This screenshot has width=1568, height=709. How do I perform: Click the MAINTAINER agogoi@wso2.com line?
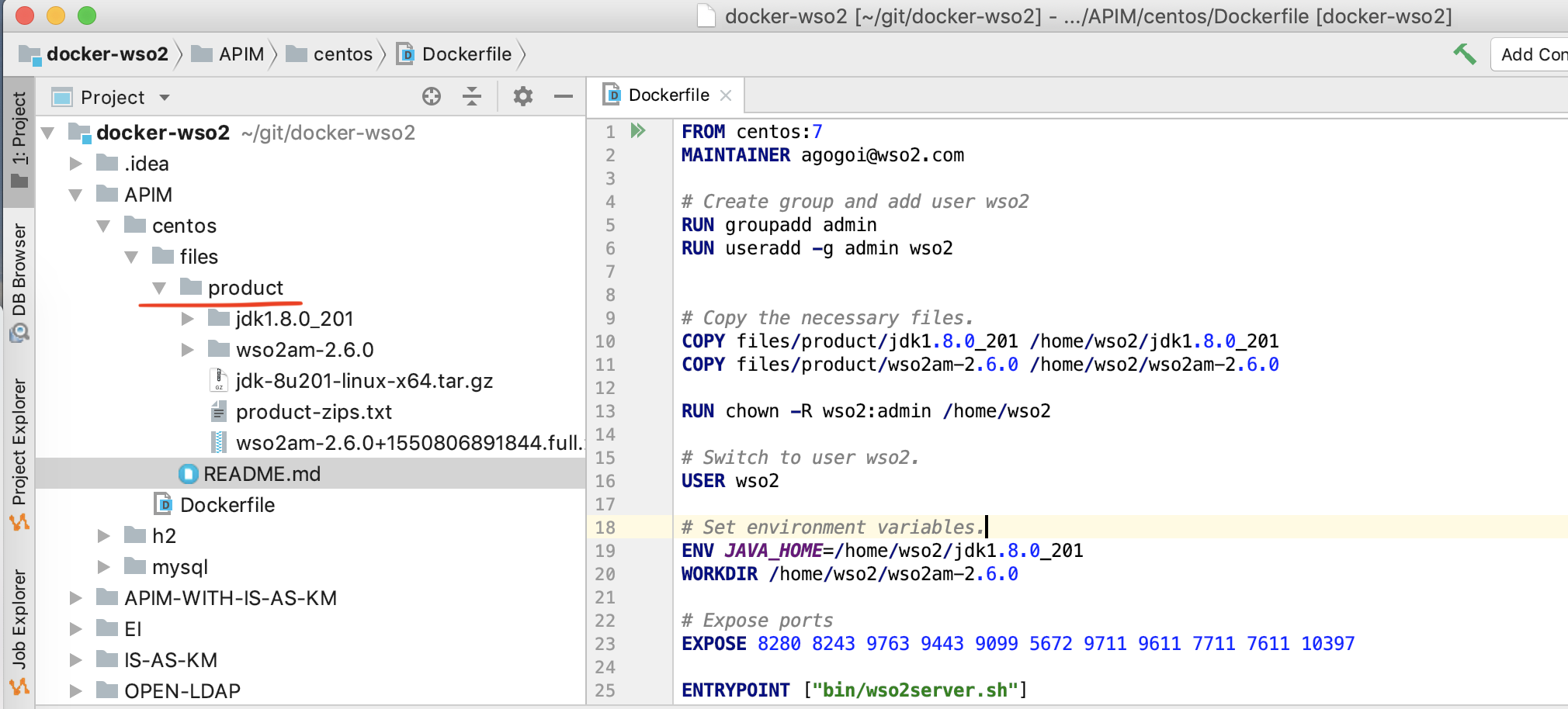point(823,155)
